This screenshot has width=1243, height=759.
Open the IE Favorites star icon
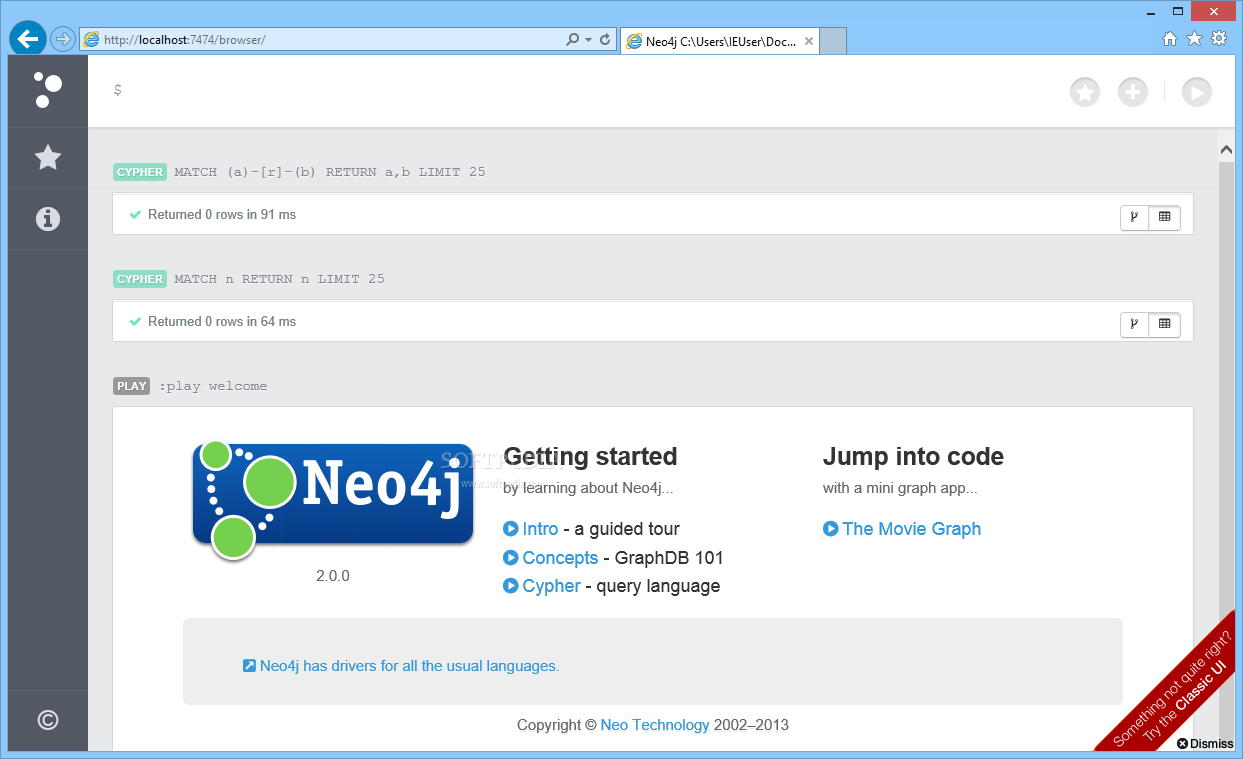1194,39
